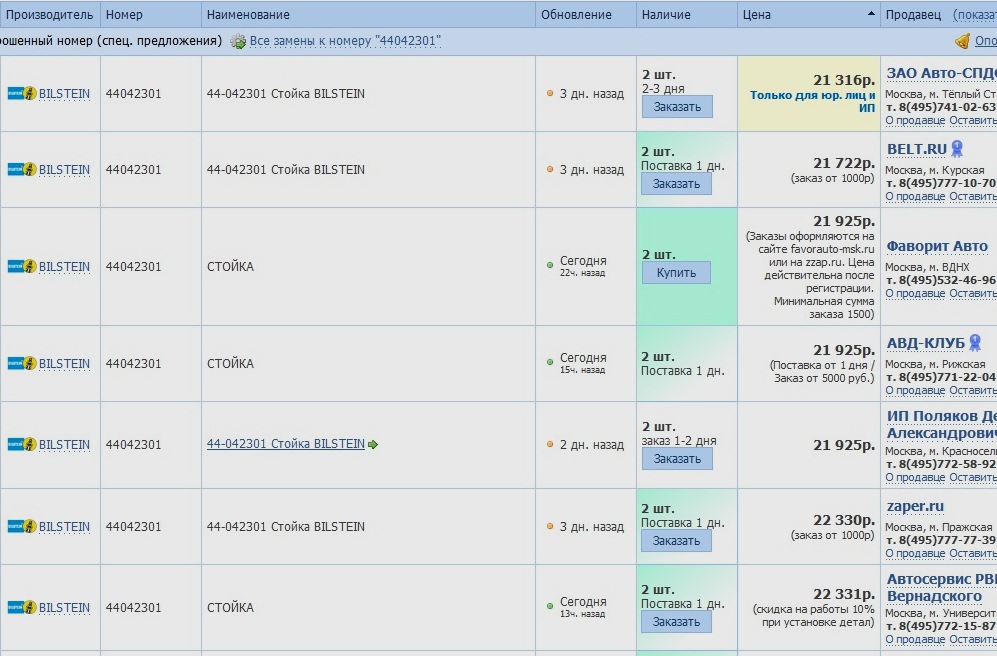The width and height of the screenshot is (997, 656).
Task: Select the price '22 330р.'
Action: [844, 520]
